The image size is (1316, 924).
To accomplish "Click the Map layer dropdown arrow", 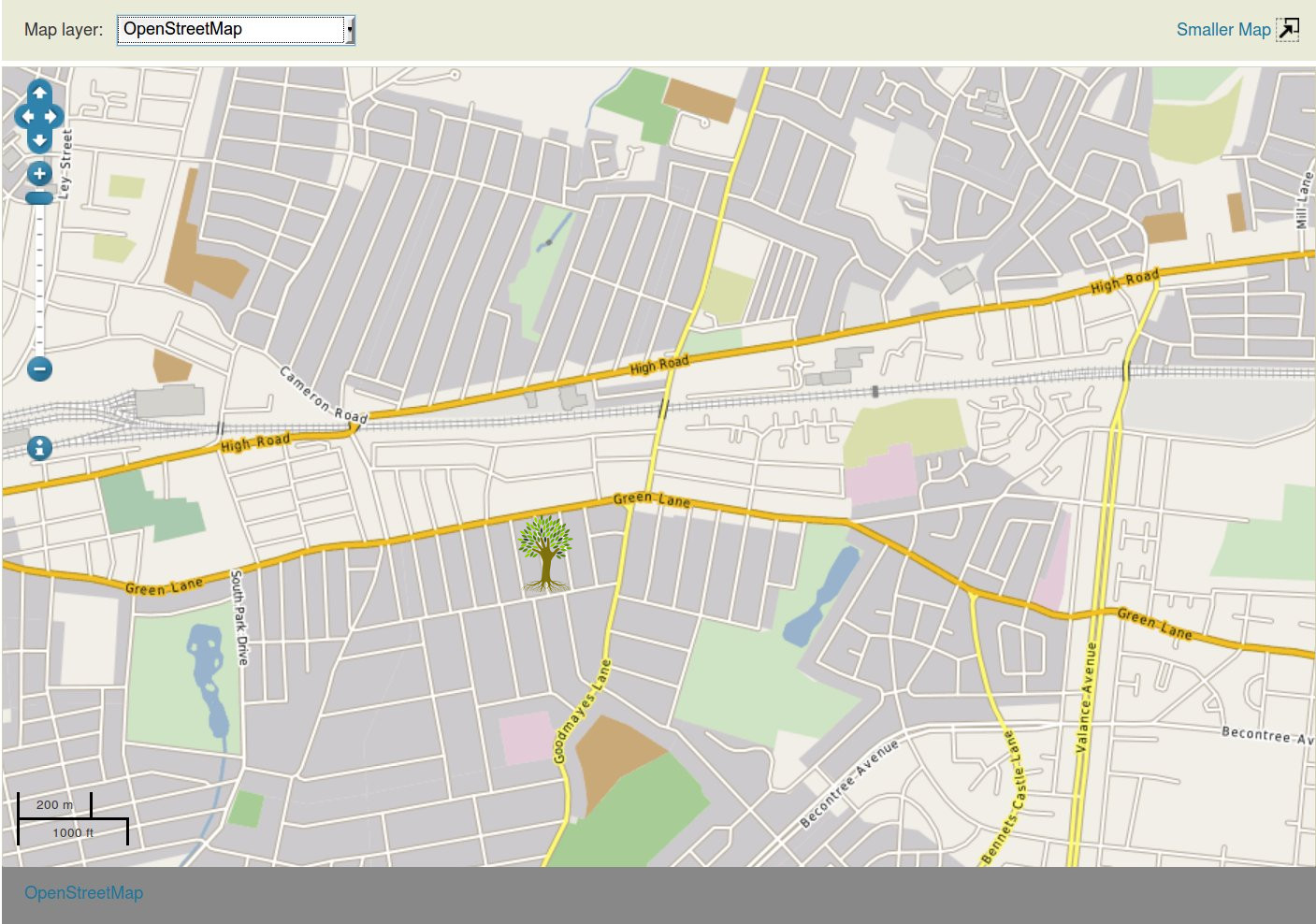I will pyautogui.click(x=350, y=30).
